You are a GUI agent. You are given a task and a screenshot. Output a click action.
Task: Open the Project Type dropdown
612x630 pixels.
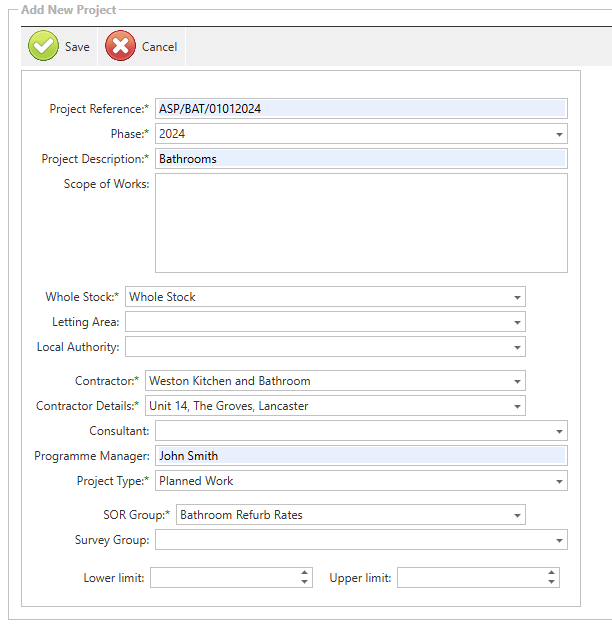[558, 481]
